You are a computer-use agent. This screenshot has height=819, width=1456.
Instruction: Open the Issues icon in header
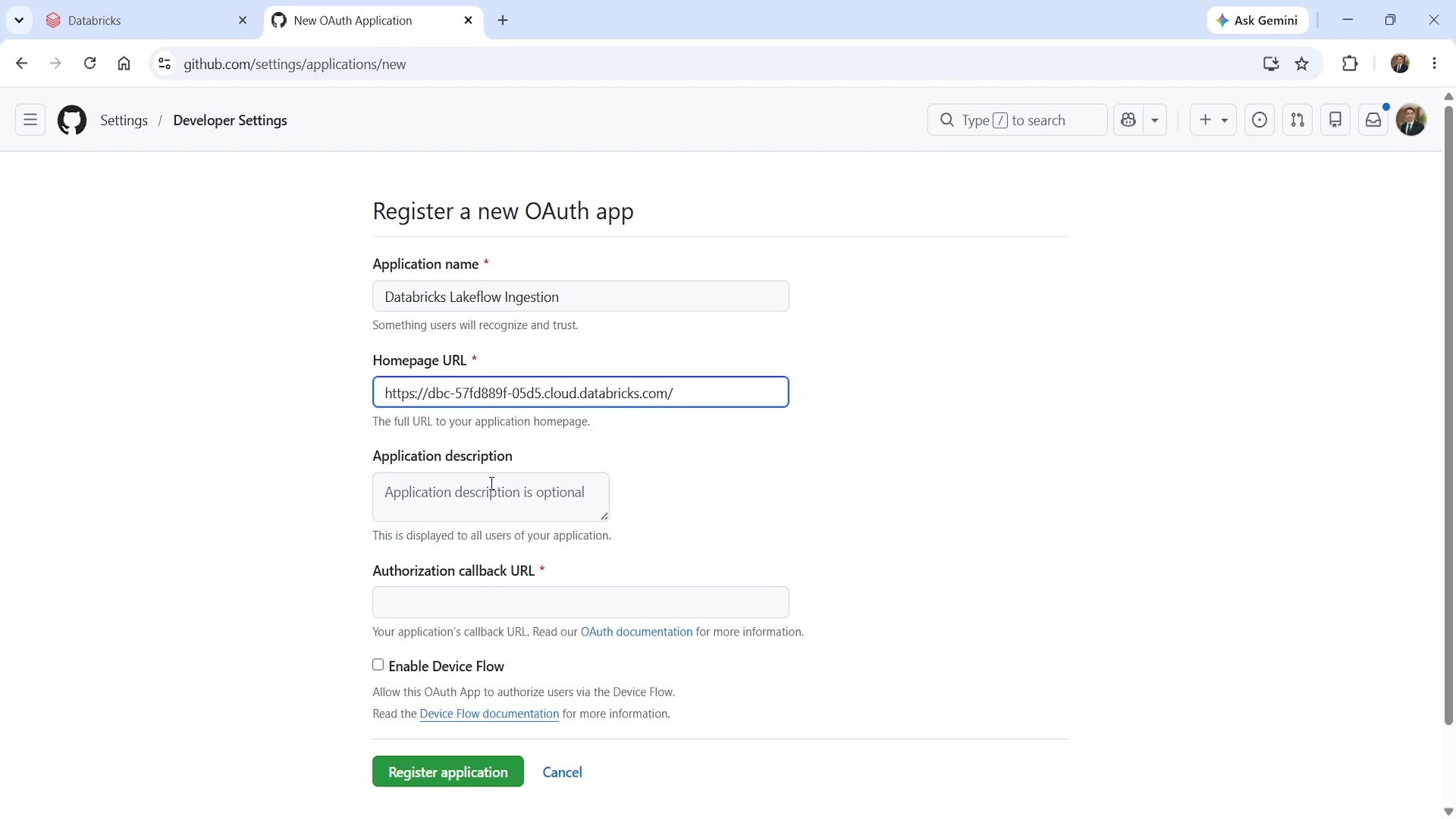[x=1260, y=121]
